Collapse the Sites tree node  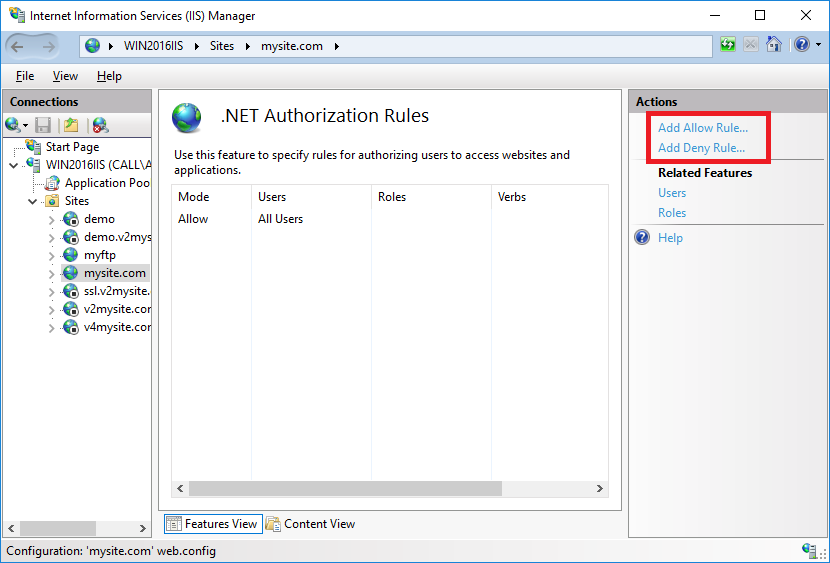tap(33, 202)
